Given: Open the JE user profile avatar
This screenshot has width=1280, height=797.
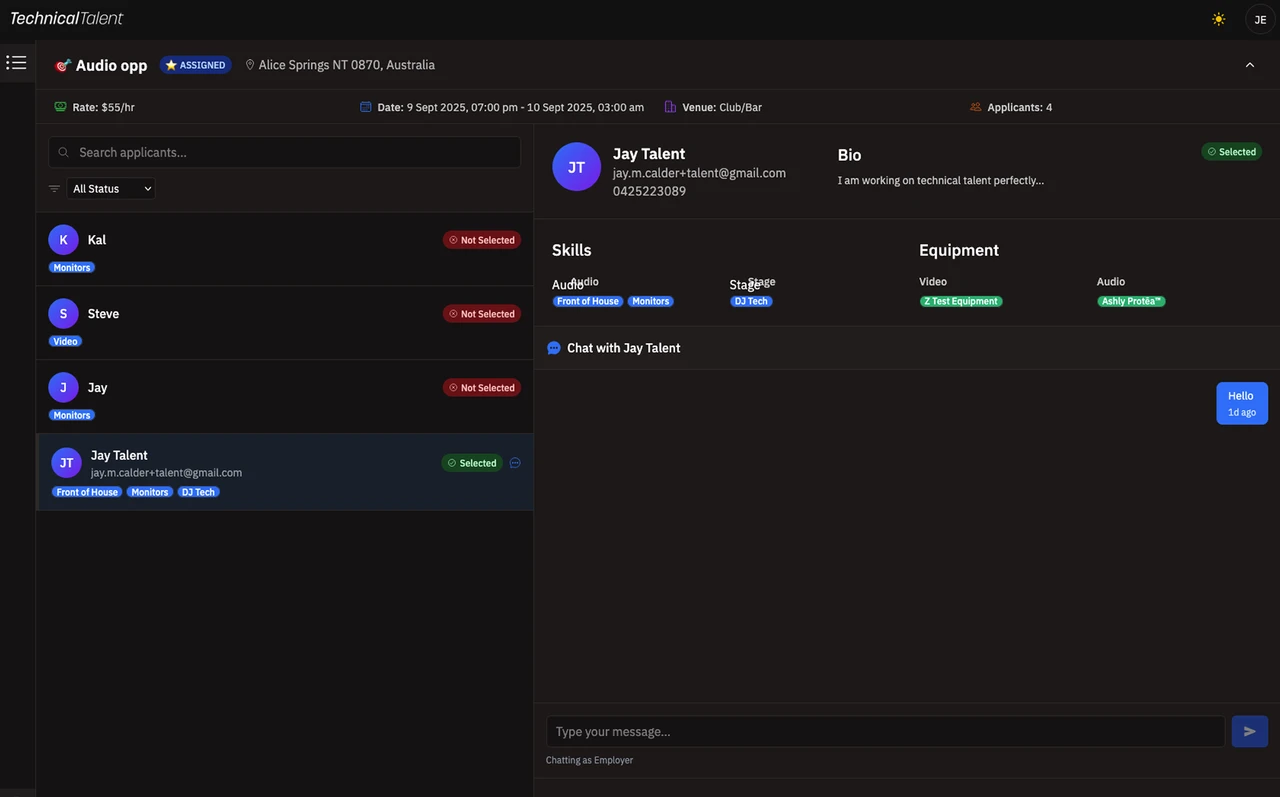Looking at the screenshot, I should tap(1259, 19).
